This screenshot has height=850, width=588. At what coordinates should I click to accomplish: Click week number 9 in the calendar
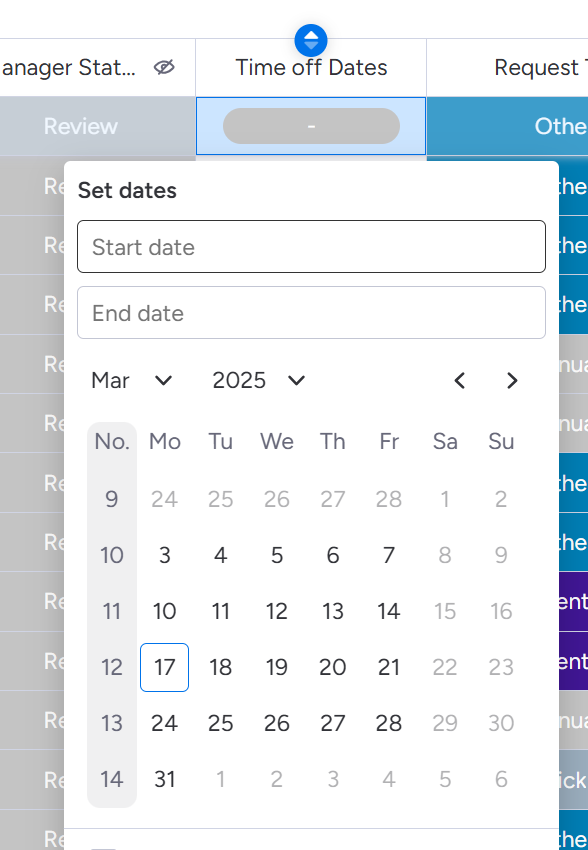pos(111,499)
